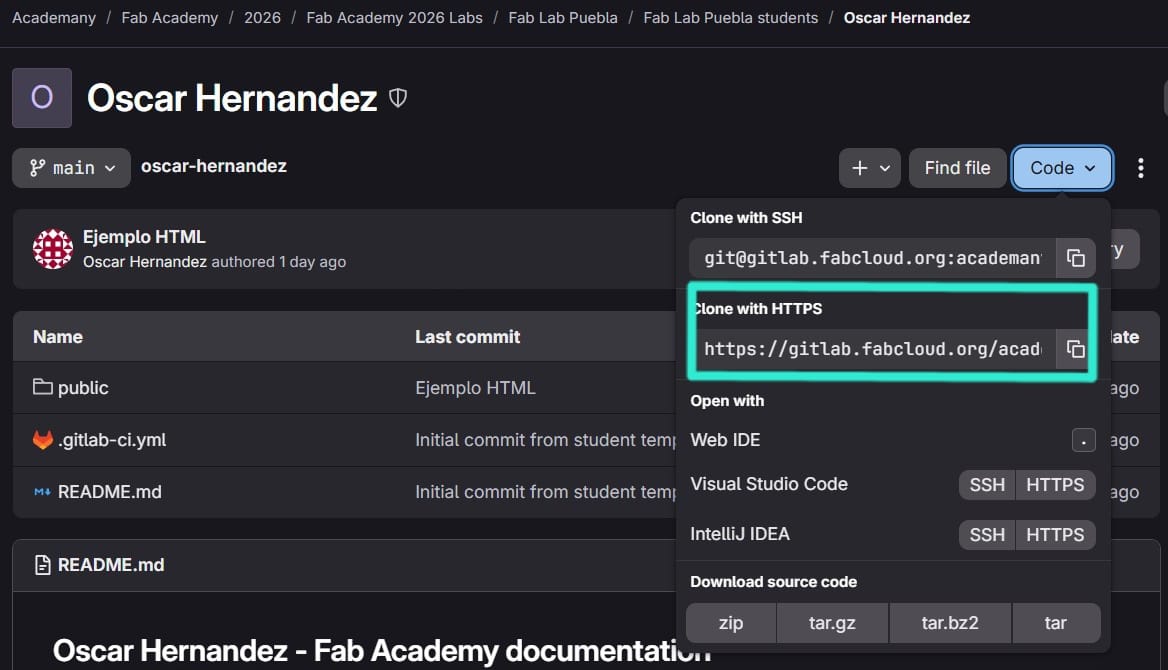This screenshot has width=1168, height=670.
Task: Open the main branch selector dropdown
Action: tap(71, 168)
